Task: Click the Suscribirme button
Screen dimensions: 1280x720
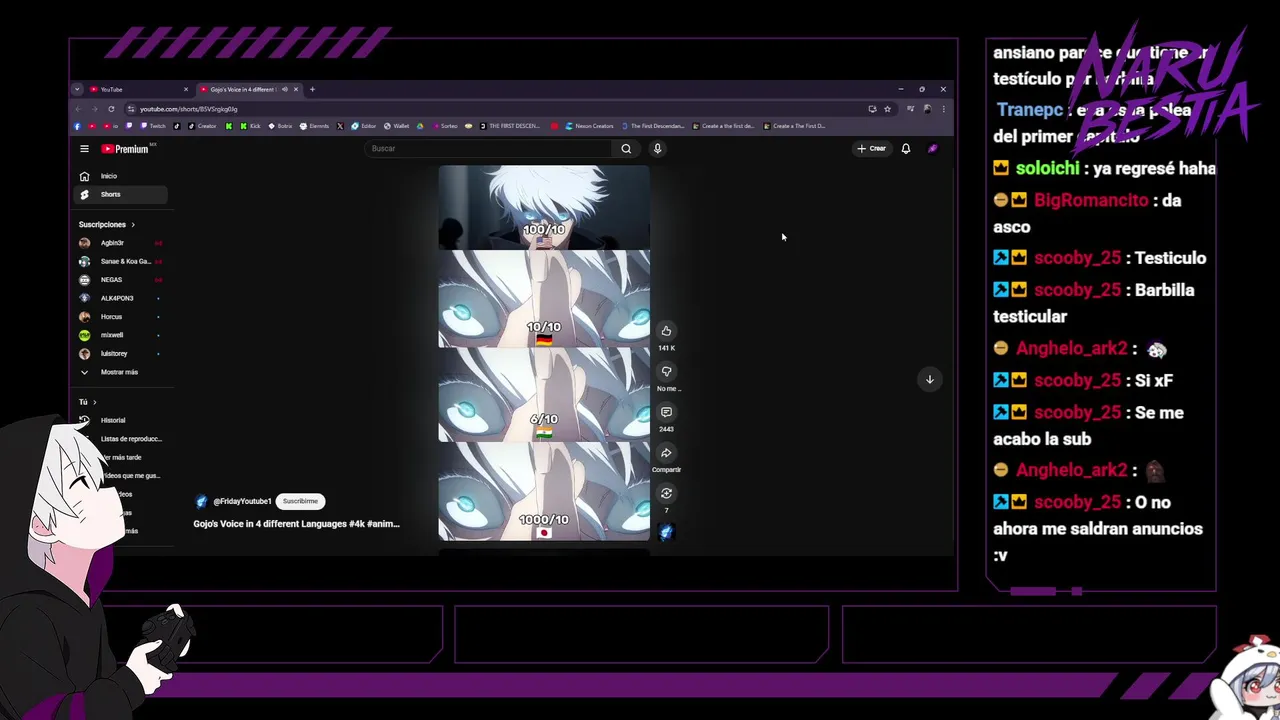Action: 300,501
